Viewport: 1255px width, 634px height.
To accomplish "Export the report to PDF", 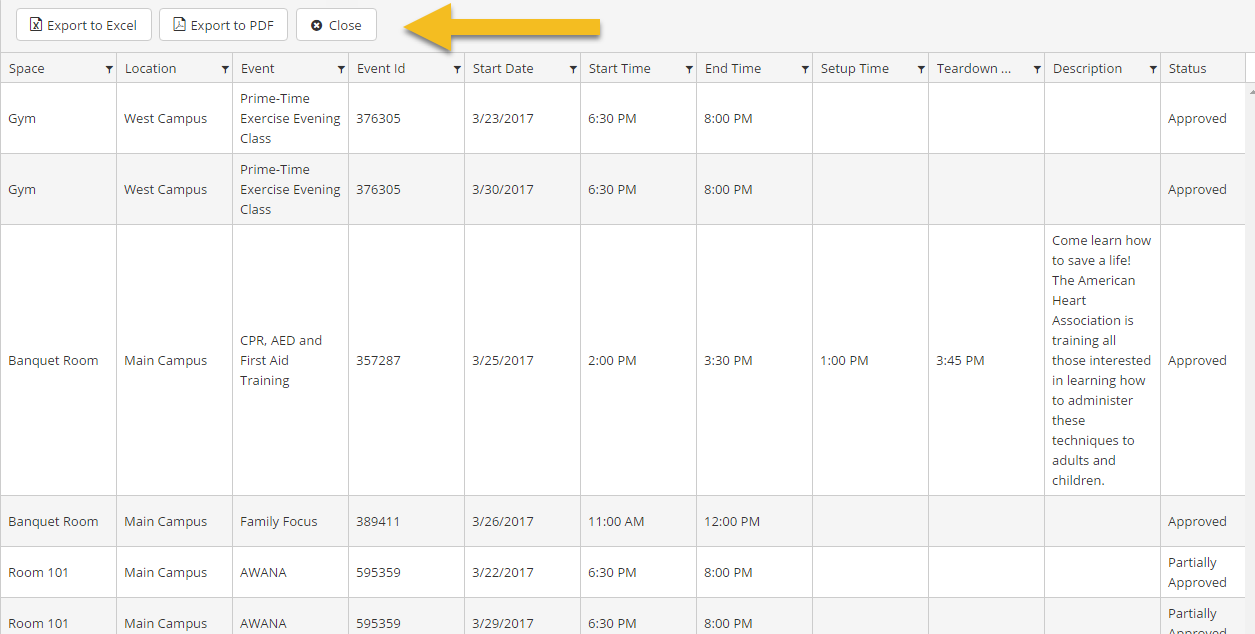I will [223, 25].
